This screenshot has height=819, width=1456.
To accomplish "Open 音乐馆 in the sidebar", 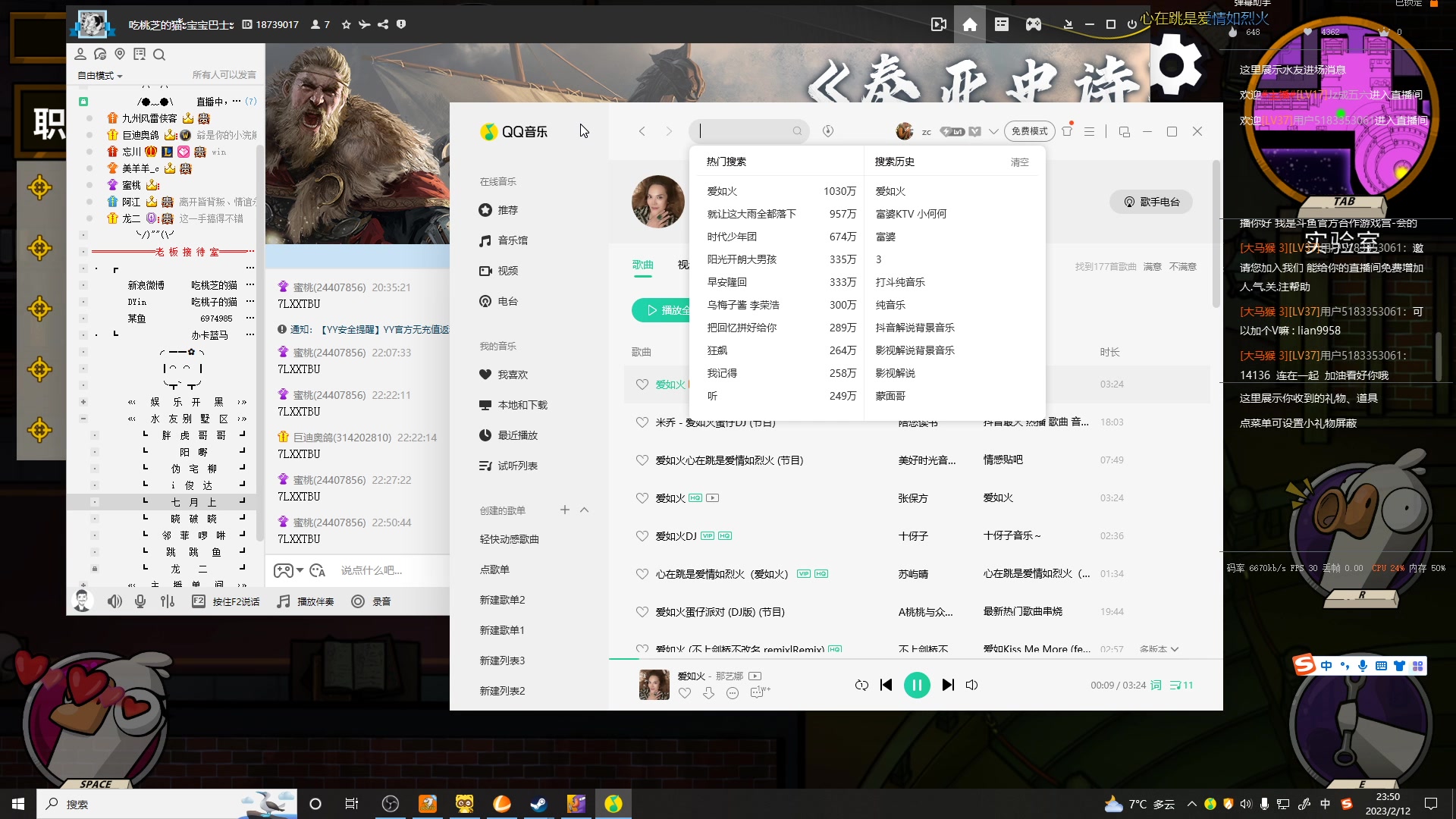I will [513, 240].
